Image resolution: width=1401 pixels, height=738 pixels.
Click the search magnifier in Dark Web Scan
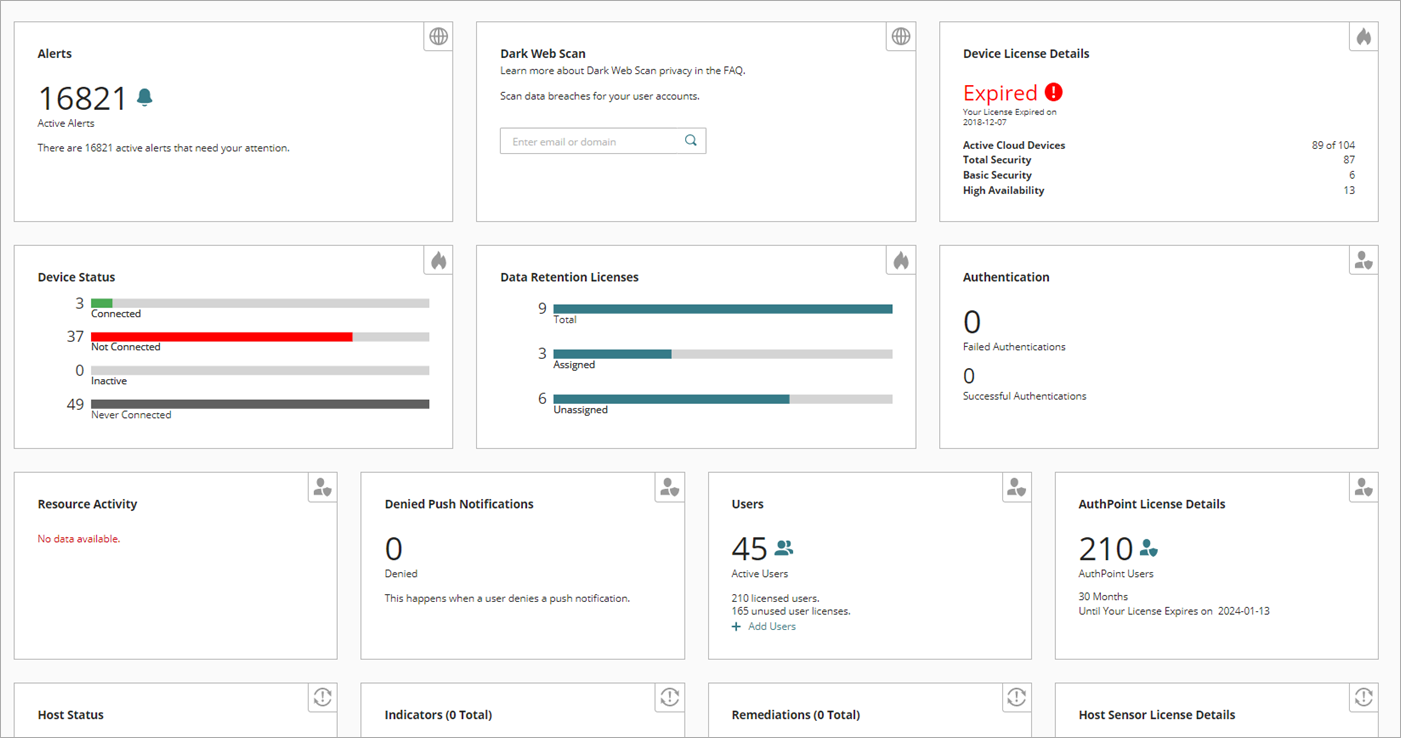click(x=690, y=141)
